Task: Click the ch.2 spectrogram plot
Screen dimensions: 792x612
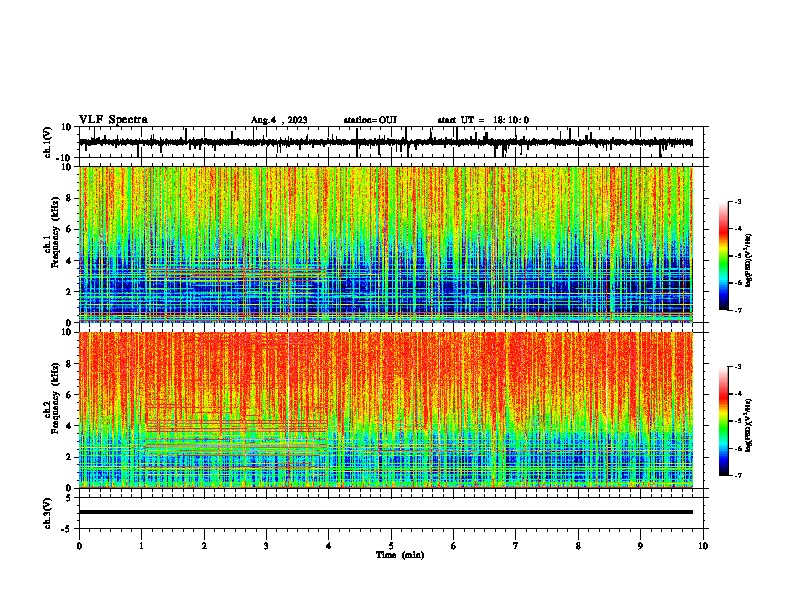Action: click(x=385, y=410)
